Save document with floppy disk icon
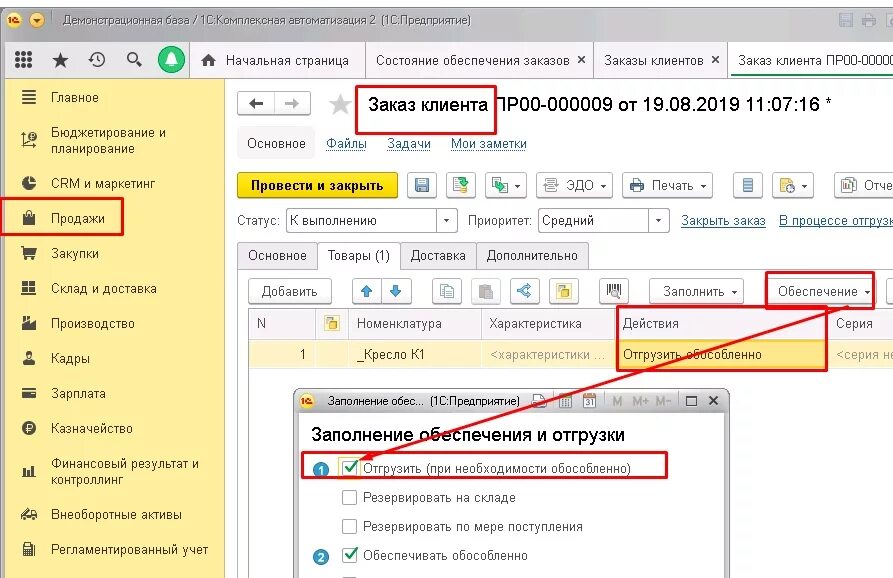Viewport: 893px width, 578px height. coord(422,185)
